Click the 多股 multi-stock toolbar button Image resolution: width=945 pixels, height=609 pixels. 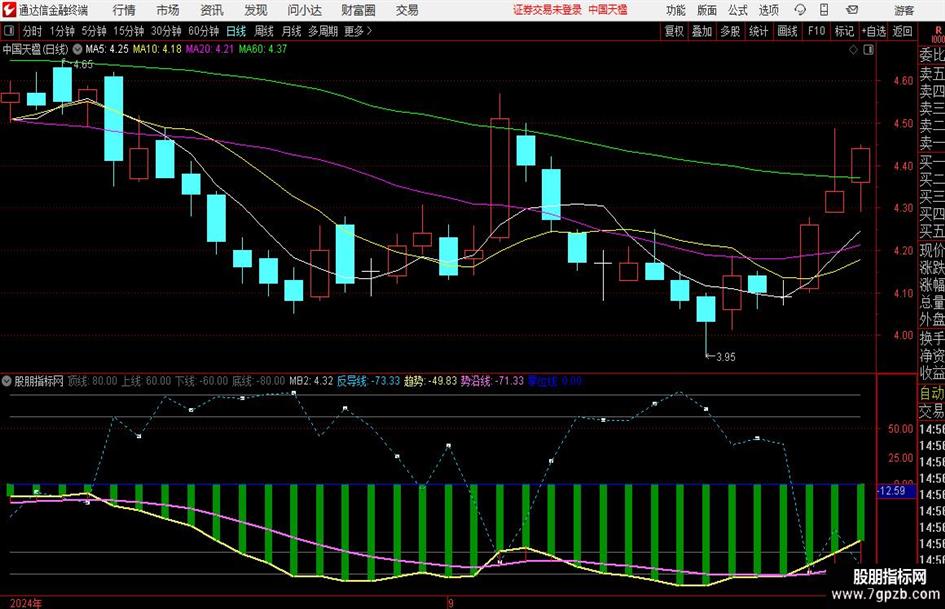click(730, 31)
